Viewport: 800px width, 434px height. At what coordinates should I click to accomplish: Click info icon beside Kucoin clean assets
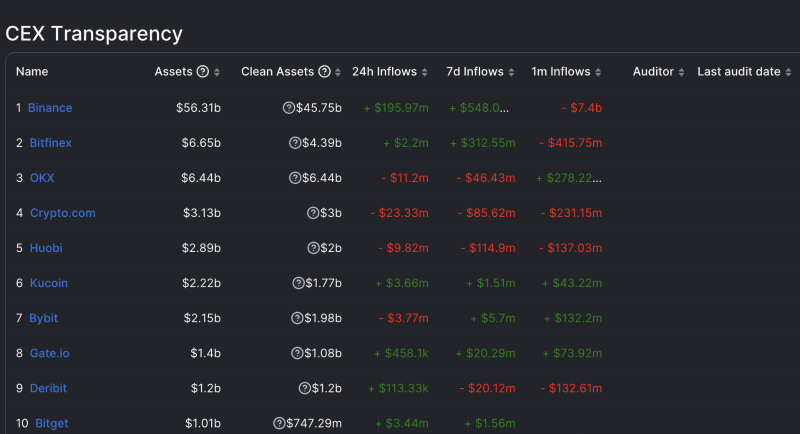[x=297, y=283]
